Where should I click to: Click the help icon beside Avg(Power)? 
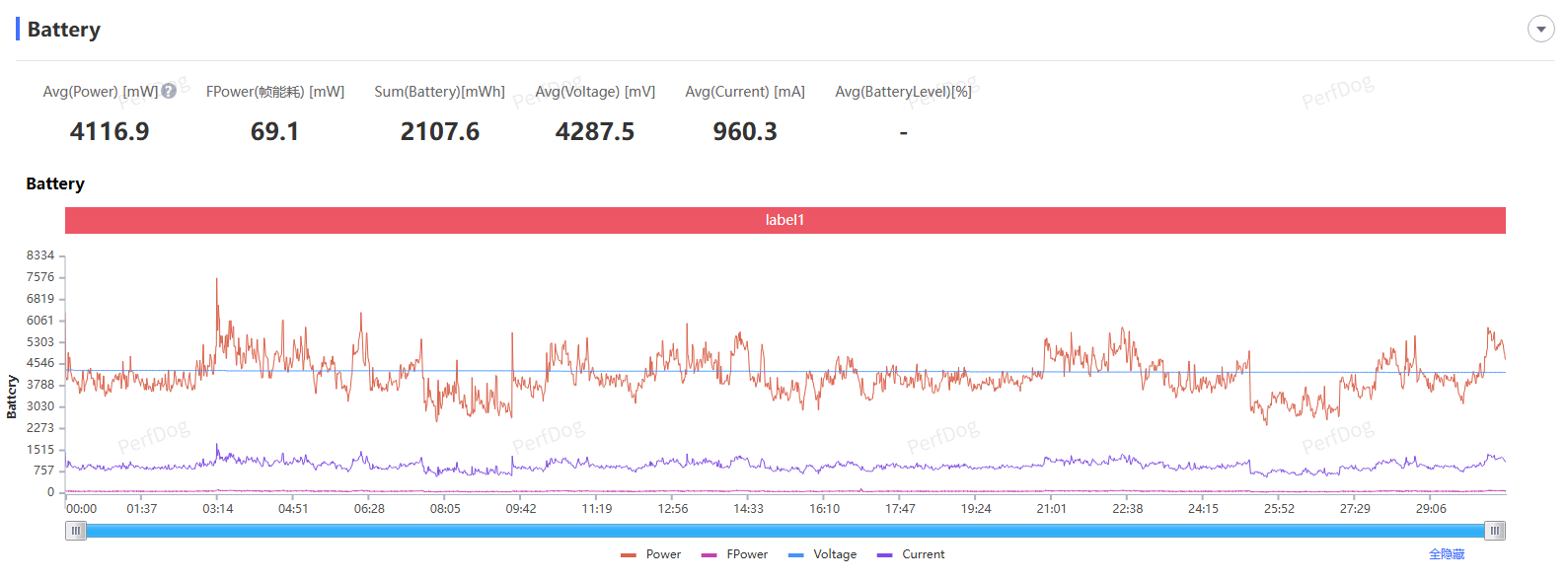[x=169, y=91]
